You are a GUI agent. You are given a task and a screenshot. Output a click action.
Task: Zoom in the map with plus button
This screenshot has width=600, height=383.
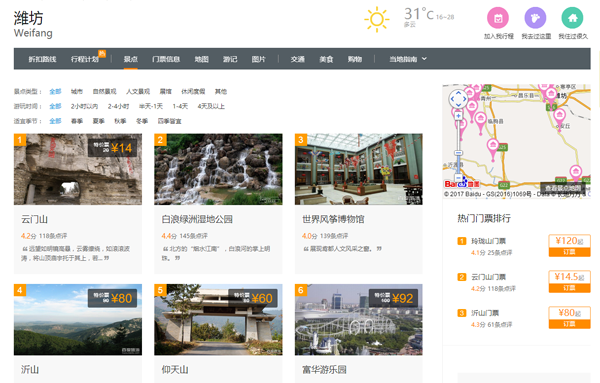pos(458,116)
